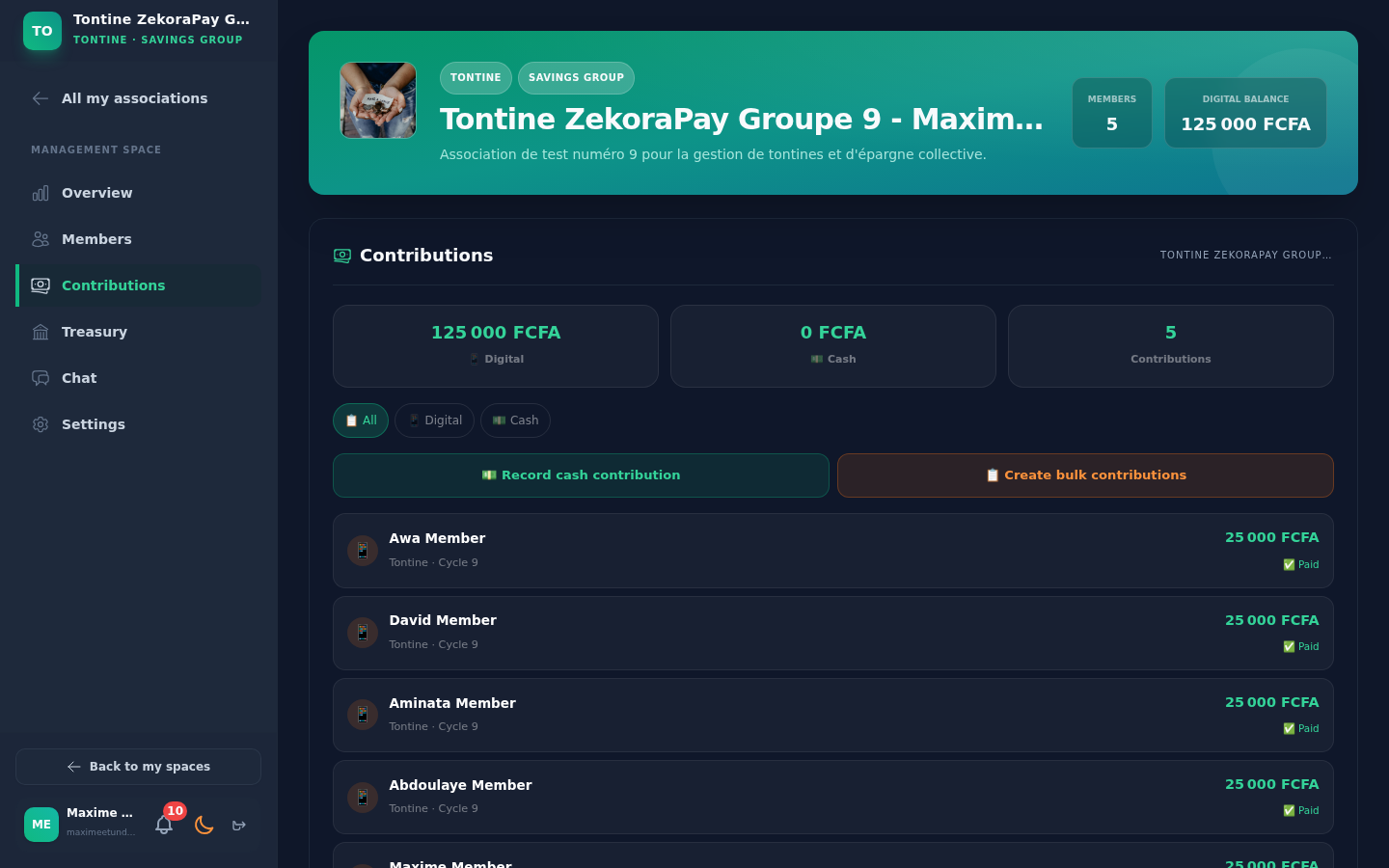Go to Contributions in the sidebar menu
Screen dimensions: 1389x868
(x=139, y=285)
